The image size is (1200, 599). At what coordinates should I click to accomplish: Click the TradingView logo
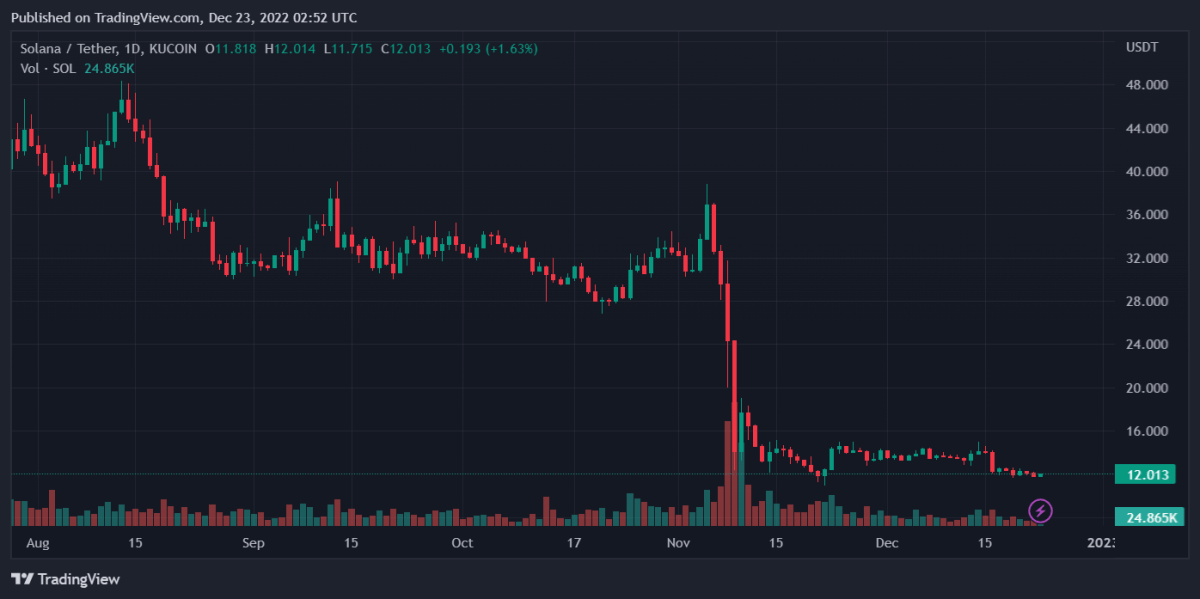pos(65,579)
